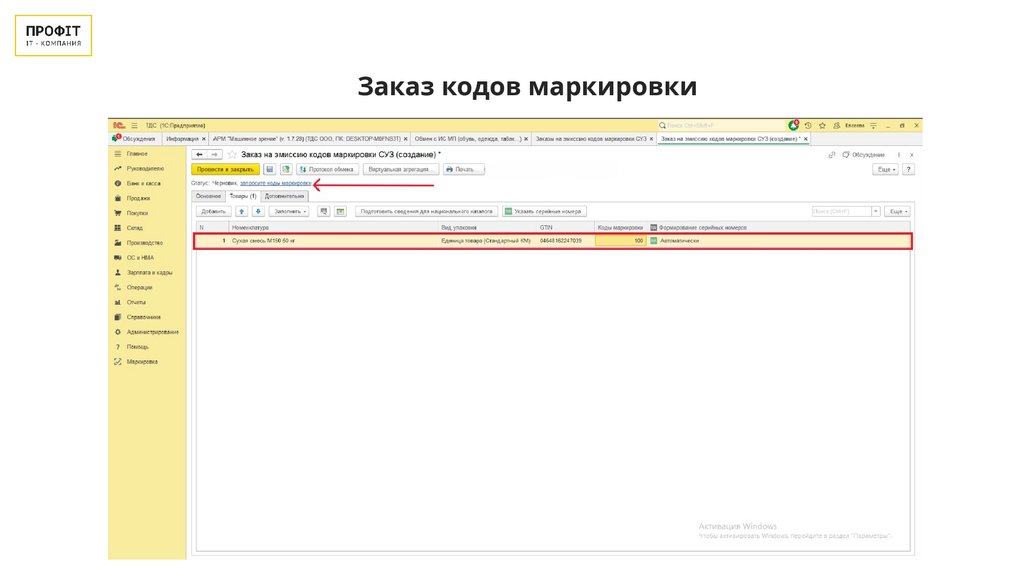This screenshot has height=576, width=1024.
Task: Click Протокол обмена button
Action: [327, 169]
